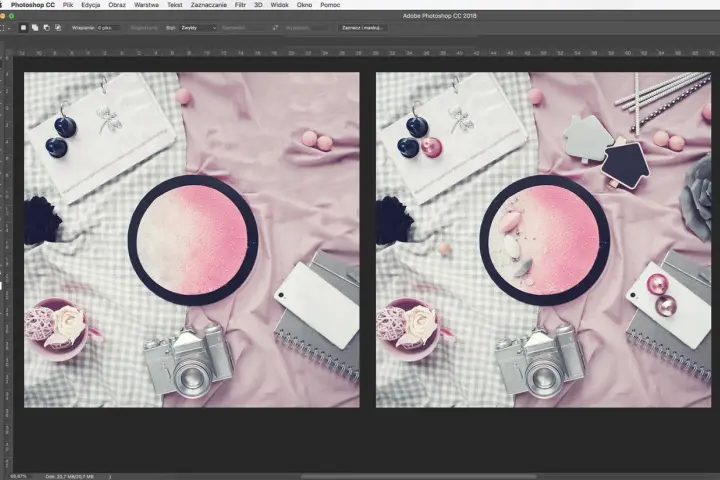The height and width of the screenshot is (480, 720).
Task: Choose the Intersect with selection icon
Action: coord(58,28)
